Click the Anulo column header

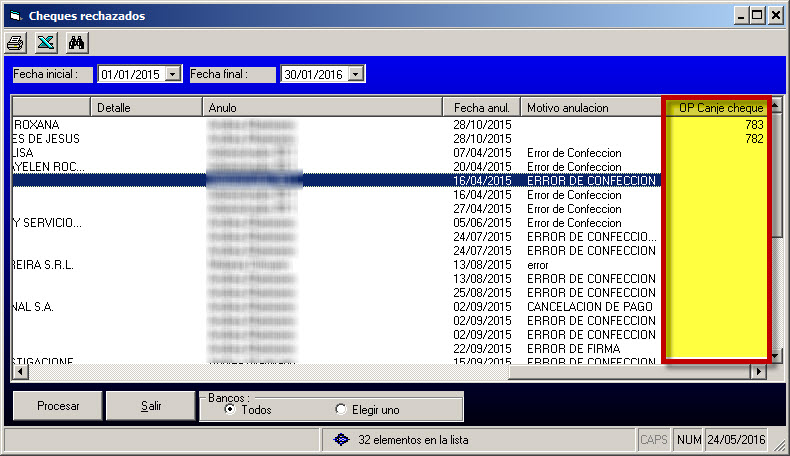click(323, 107)
